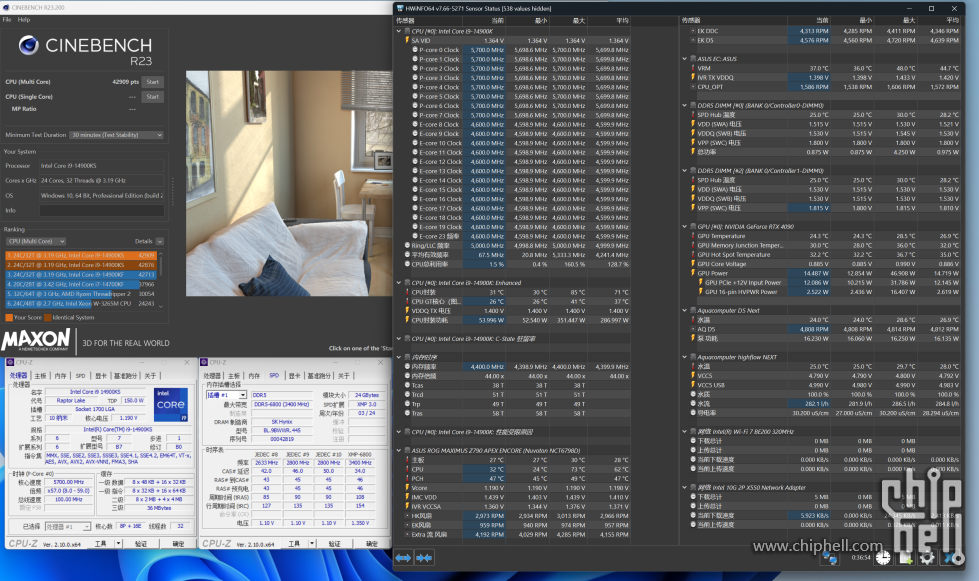Viewport: 979px width, 581px height.
Task: Collapse the GPU NVIDIA GeForce RTX 4090 group
Action: coord(685,227)
